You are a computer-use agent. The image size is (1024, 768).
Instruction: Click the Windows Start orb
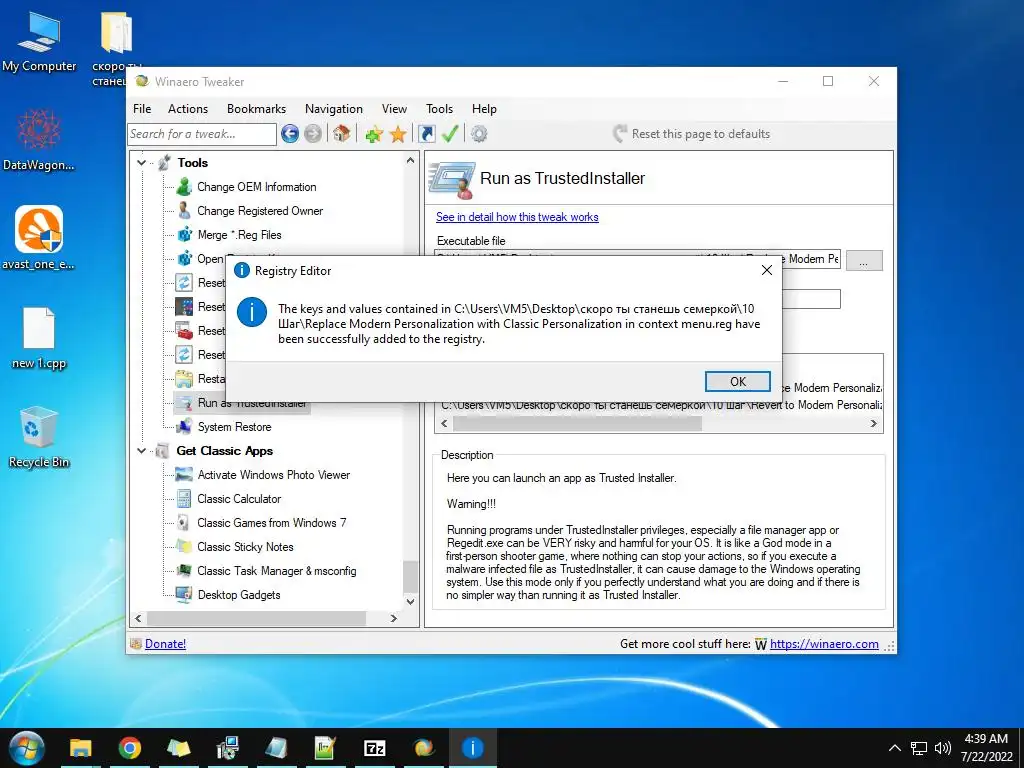pyautogui.click(x=26, y=748)
